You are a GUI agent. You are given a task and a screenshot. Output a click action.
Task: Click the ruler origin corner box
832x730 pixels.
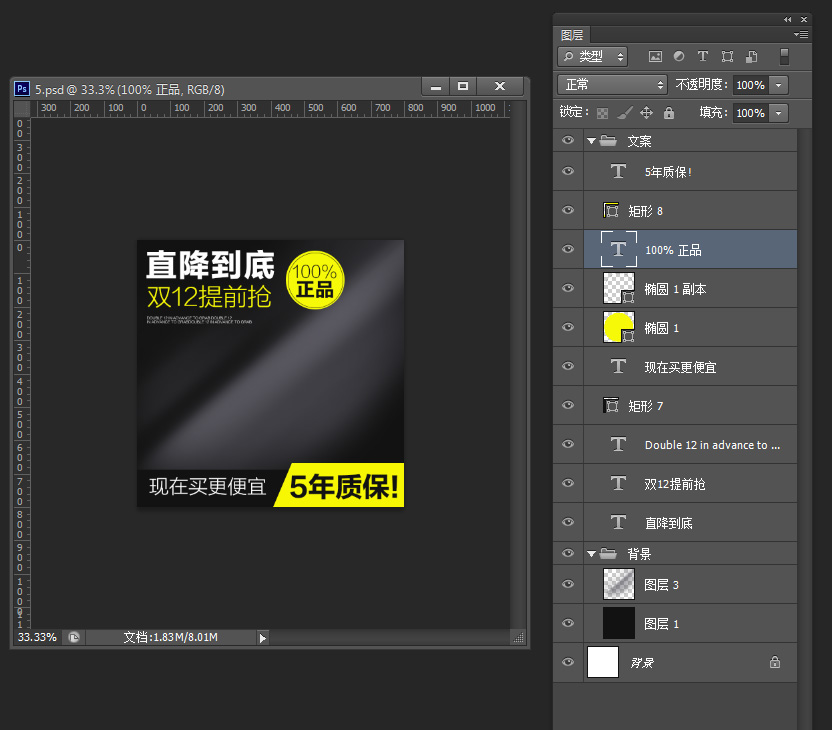pyautogui.click(x=22, y=109)
